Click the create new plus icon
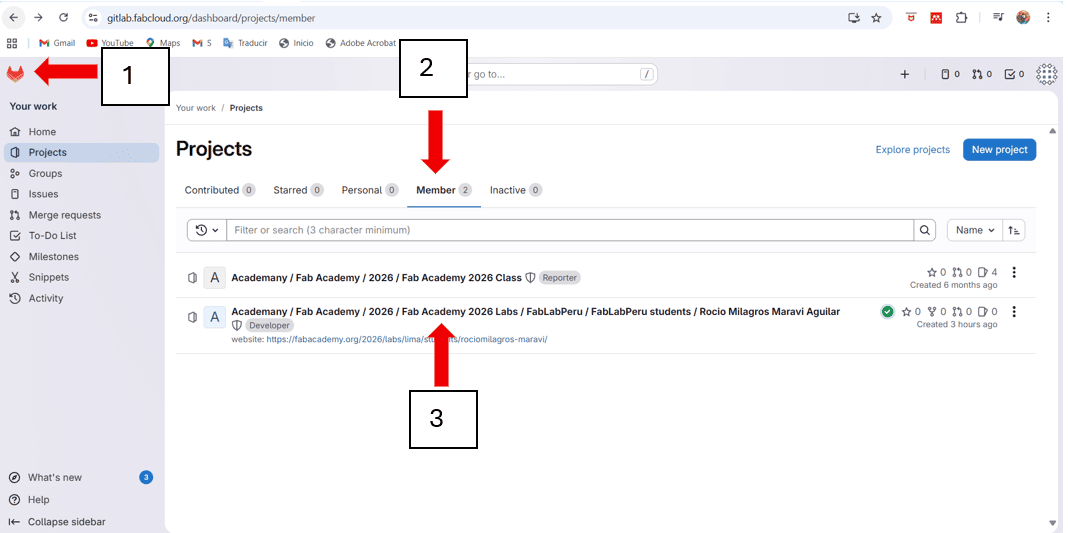The height and width of the screenshot is (533, 1068). [x=905, y=74]
